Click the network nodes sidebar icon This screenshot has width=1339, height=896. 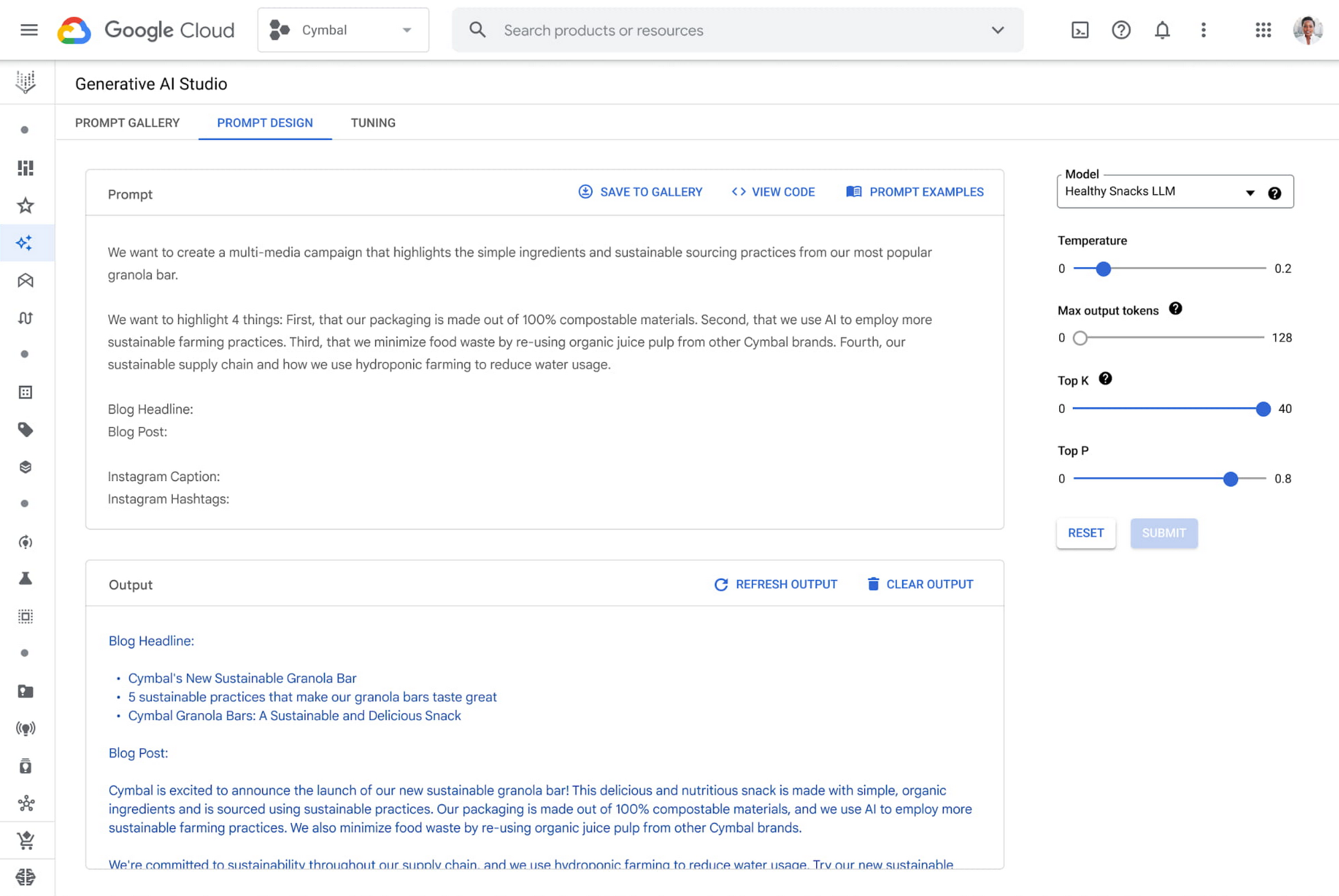click(x=25, y=803)
